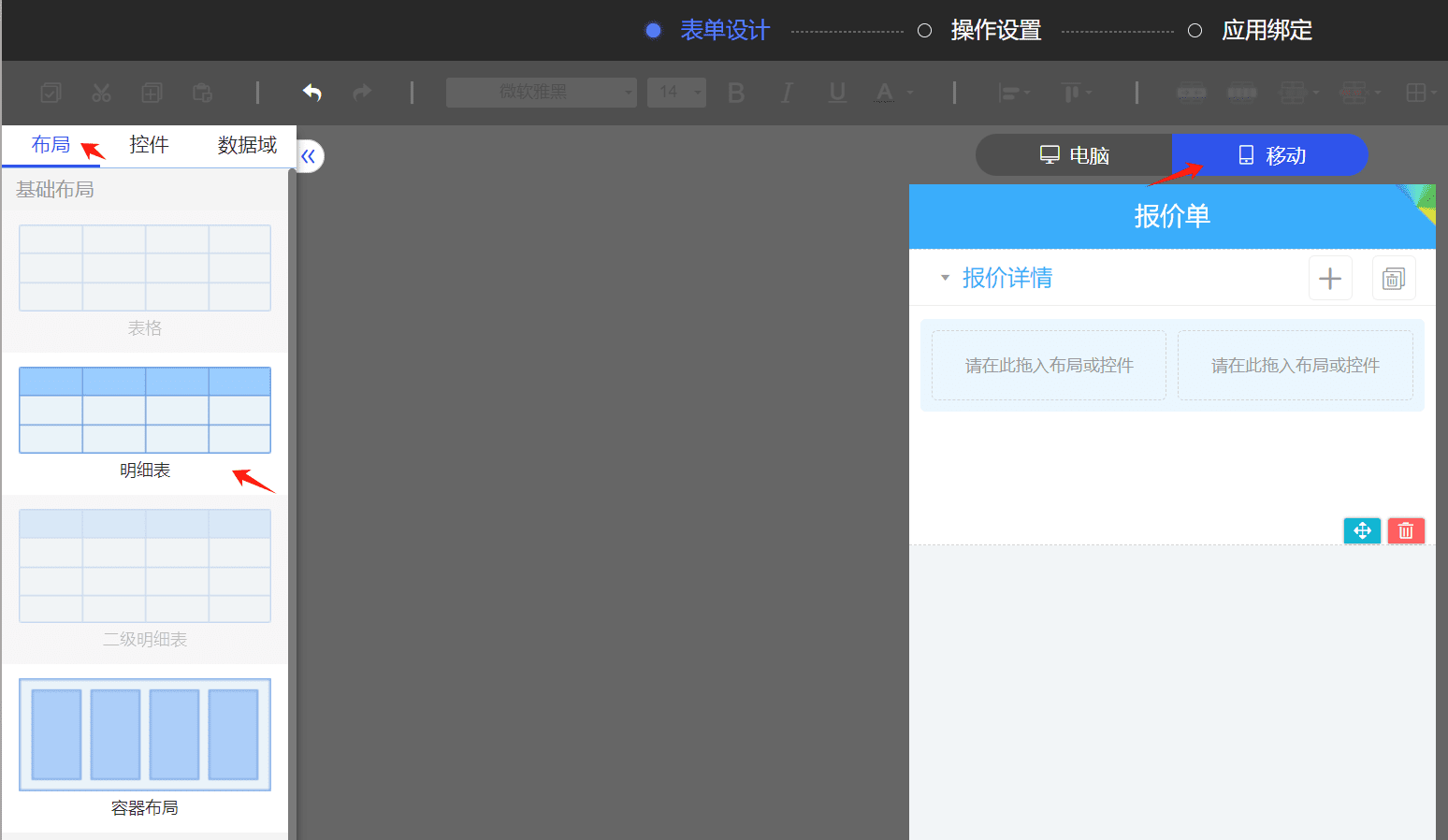The width and height of the screenshot is (1448, 840).
Task: Collapse the 报价详情 section triangle
Action: point(945,278)
